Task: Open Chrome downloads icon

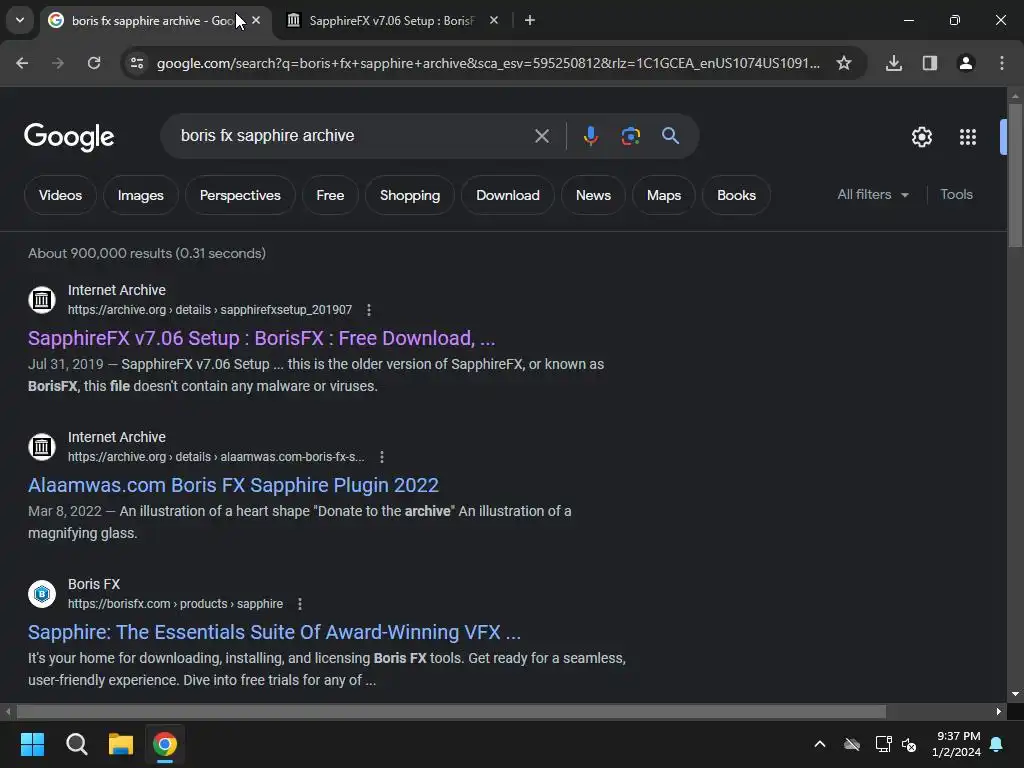Action: pyautogui.click(x=893, y=63)
